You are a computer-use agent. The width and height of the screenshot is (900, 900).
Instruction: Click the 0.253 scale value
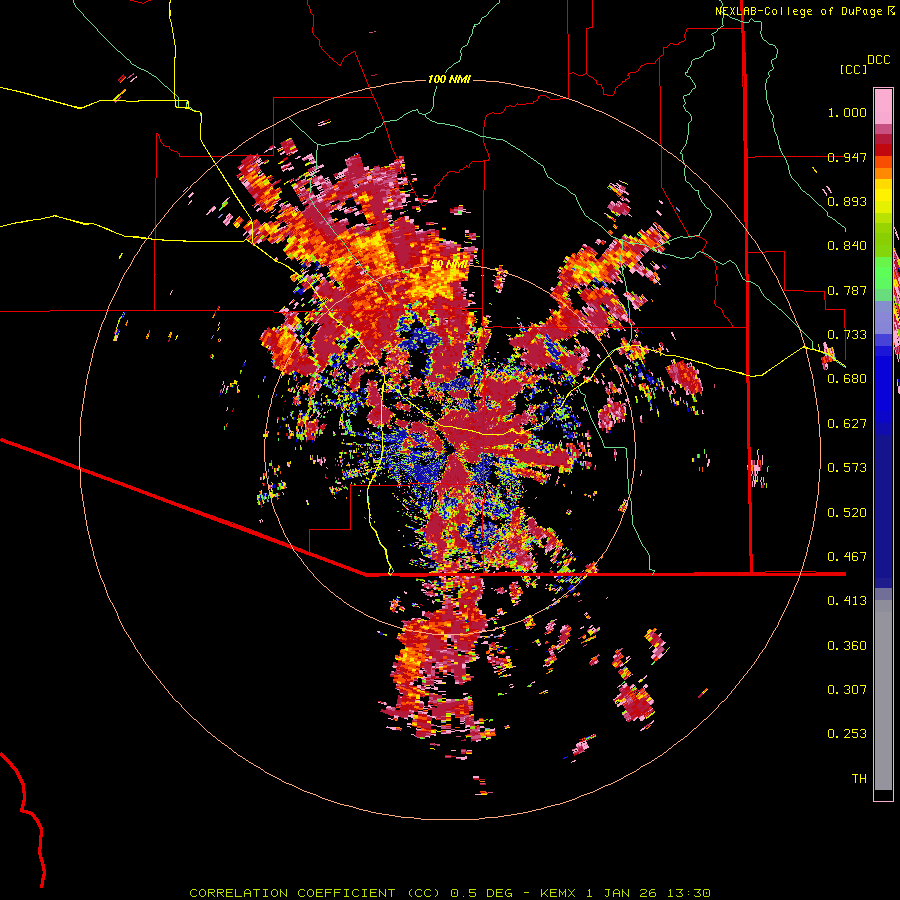pos(847,734)
